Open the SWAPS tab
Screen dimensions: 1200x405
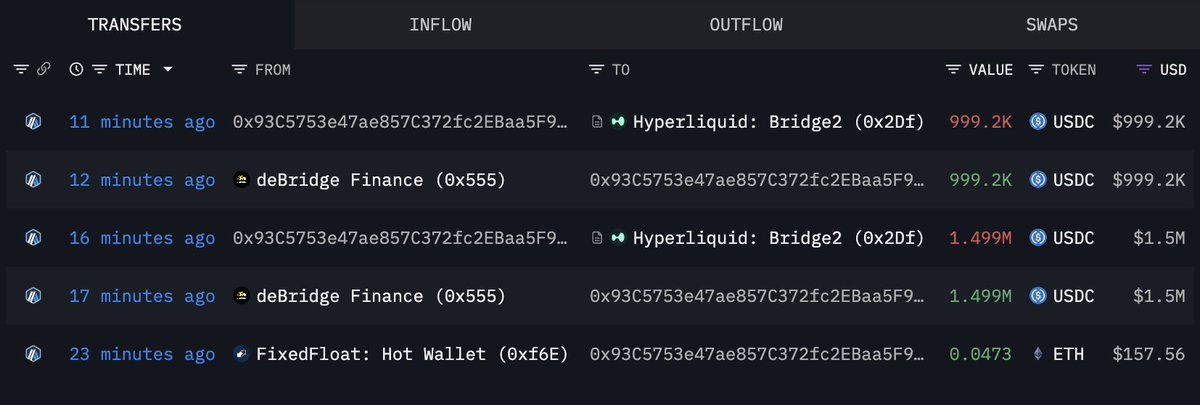(x=1051, y=24)
